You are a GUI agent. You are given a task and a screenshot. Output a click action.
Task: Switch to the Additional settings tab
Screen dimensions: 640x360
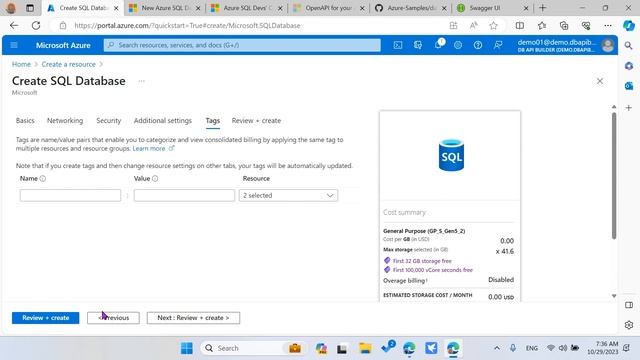[x=163, y=120]
